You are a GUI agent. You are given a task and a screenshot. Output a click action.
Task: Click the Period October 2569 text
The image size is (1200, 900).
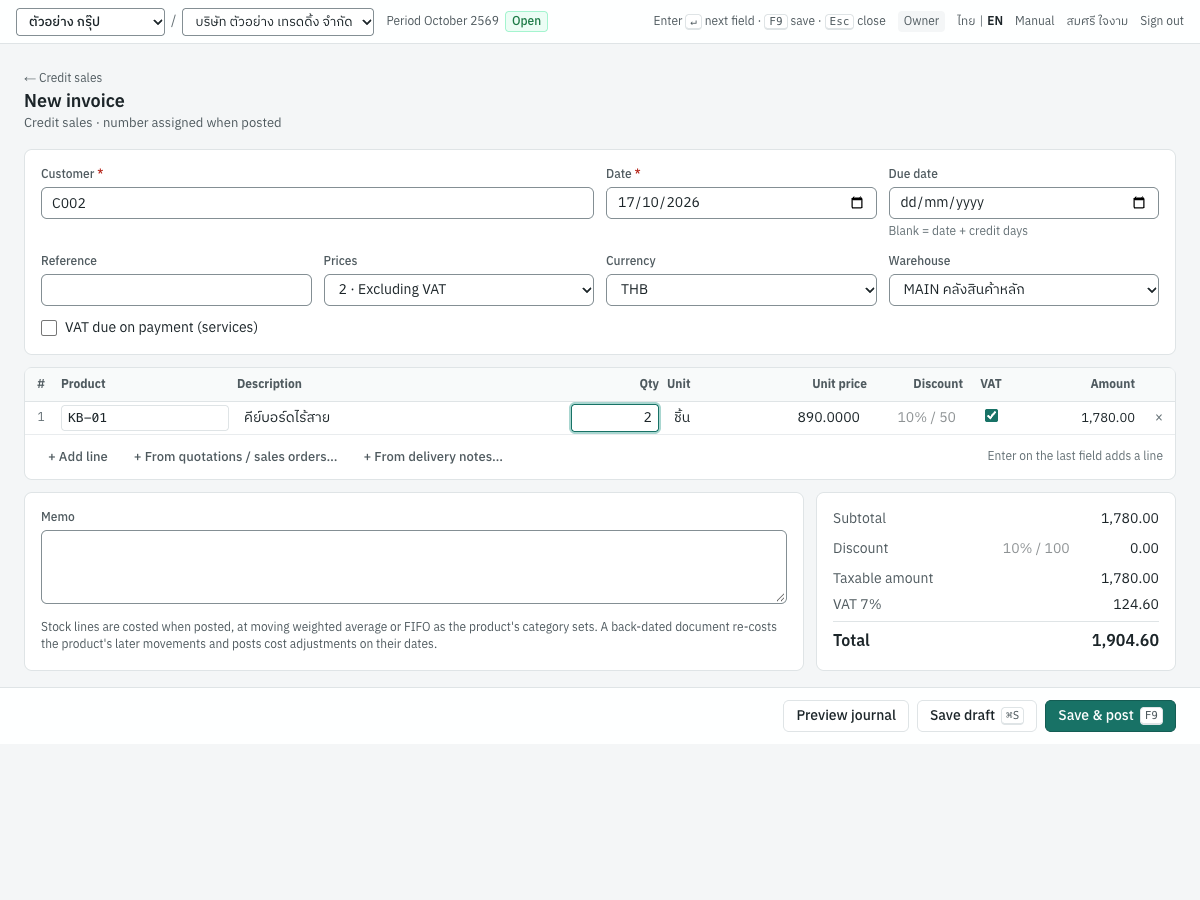(442, 21)
